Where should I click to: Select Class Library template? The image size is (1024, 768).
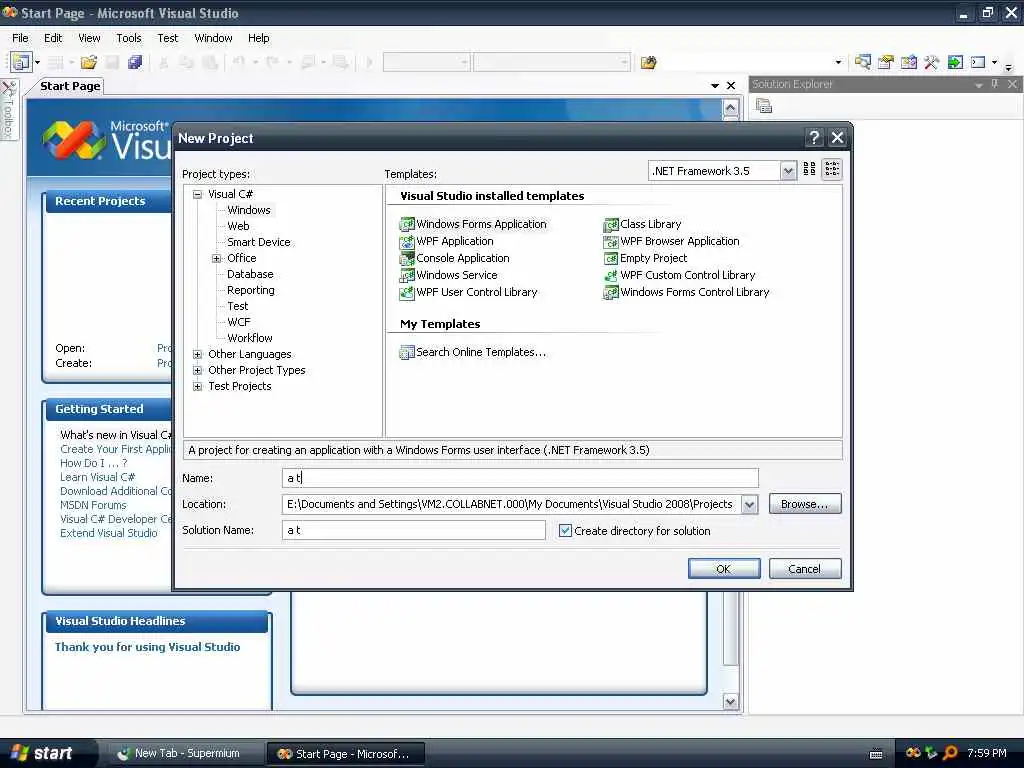click(x=642, y=224)
